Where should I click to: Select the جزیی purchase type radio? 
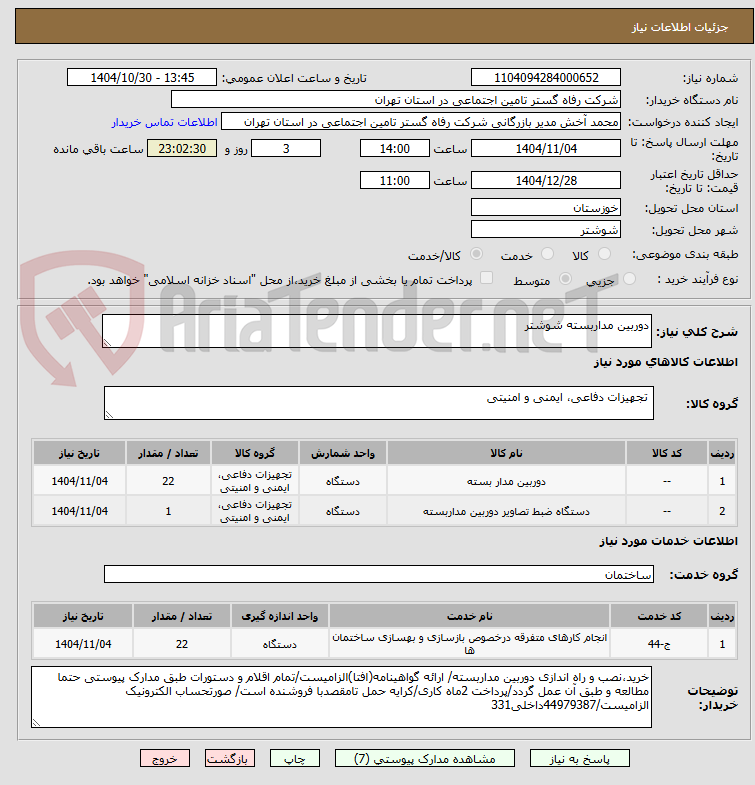[x=629, y=278]
